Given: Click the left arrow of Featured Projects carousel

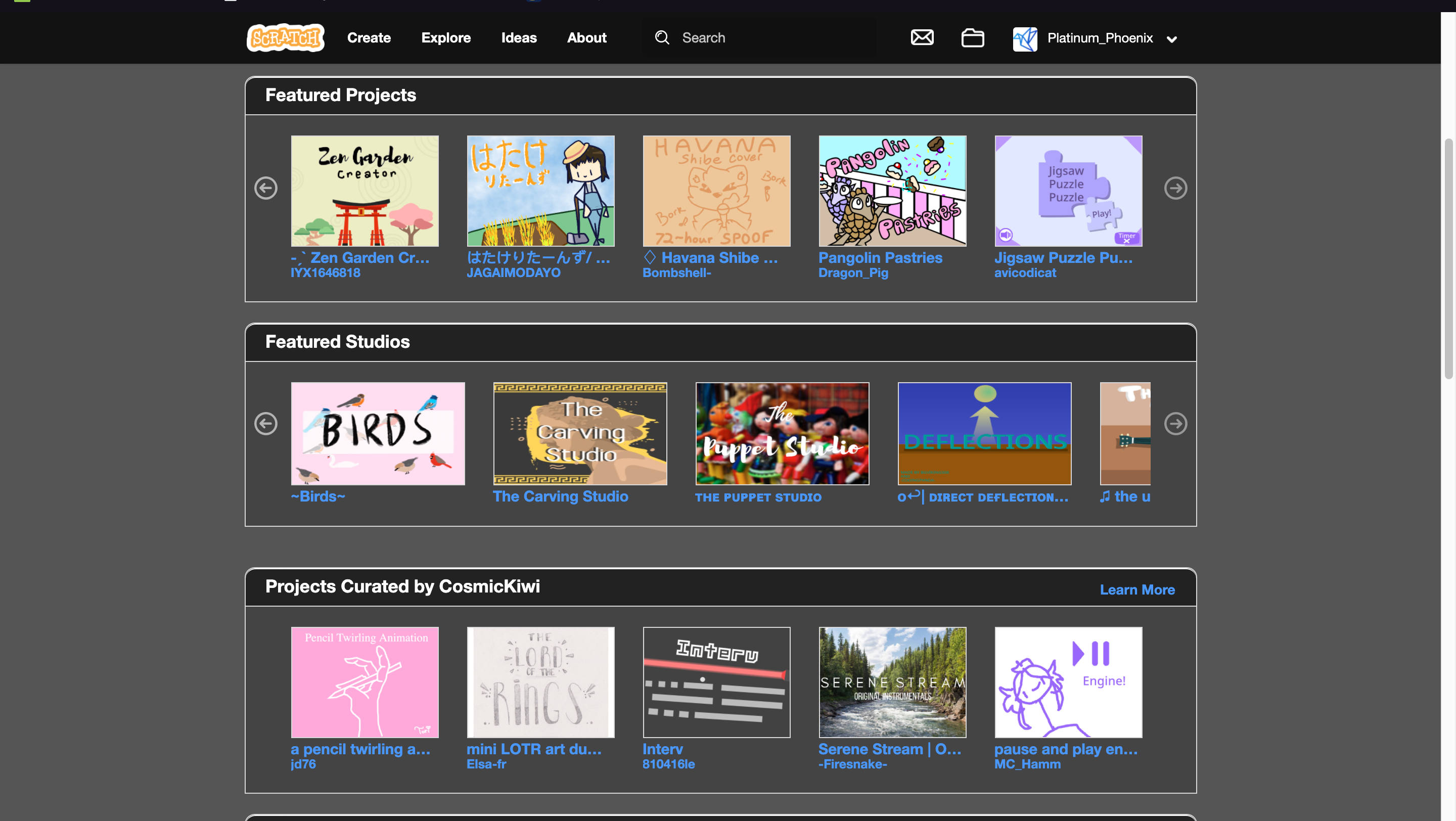Looking at the screenshot, I should pos(265,189).
